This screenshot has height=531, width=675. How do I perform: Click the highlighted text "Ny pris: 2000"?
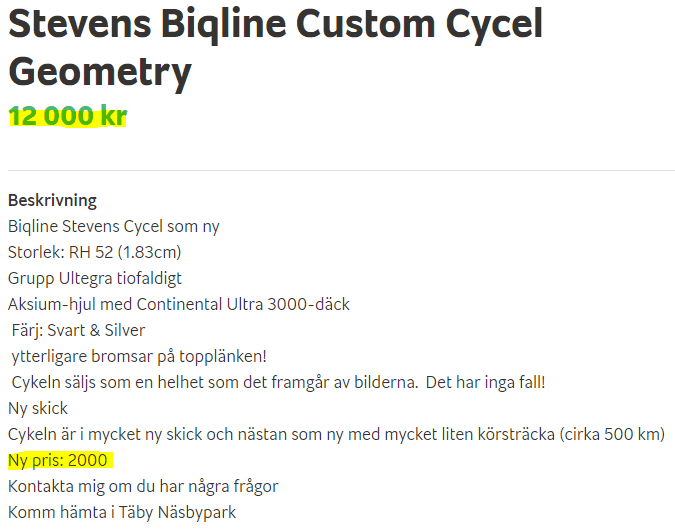60,460
